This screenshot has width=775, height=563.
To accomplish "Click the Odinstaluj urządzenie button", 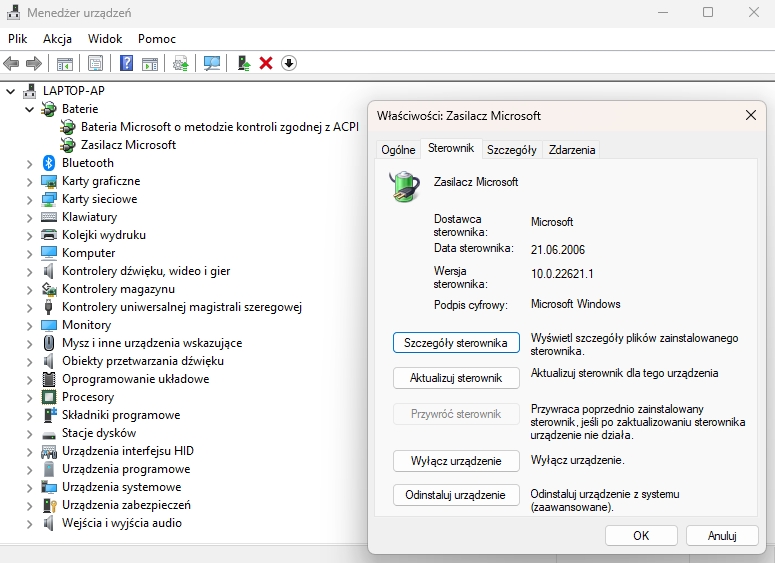I will click(456, 495).
